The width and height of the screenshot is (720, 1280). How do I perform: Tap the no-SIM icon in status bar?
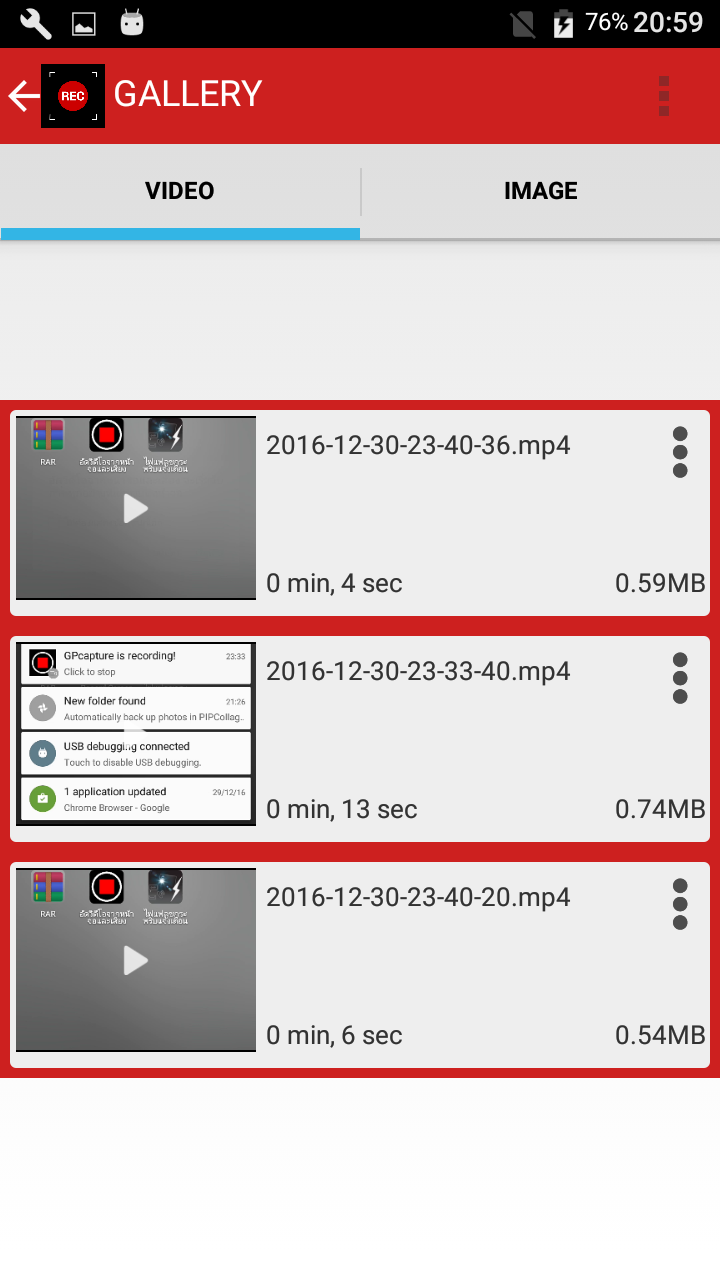[523, 24]
